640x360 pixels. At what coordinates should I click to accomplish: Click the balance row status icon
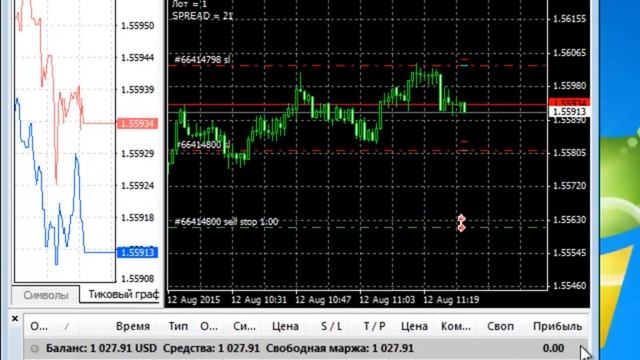pos(35,349)
